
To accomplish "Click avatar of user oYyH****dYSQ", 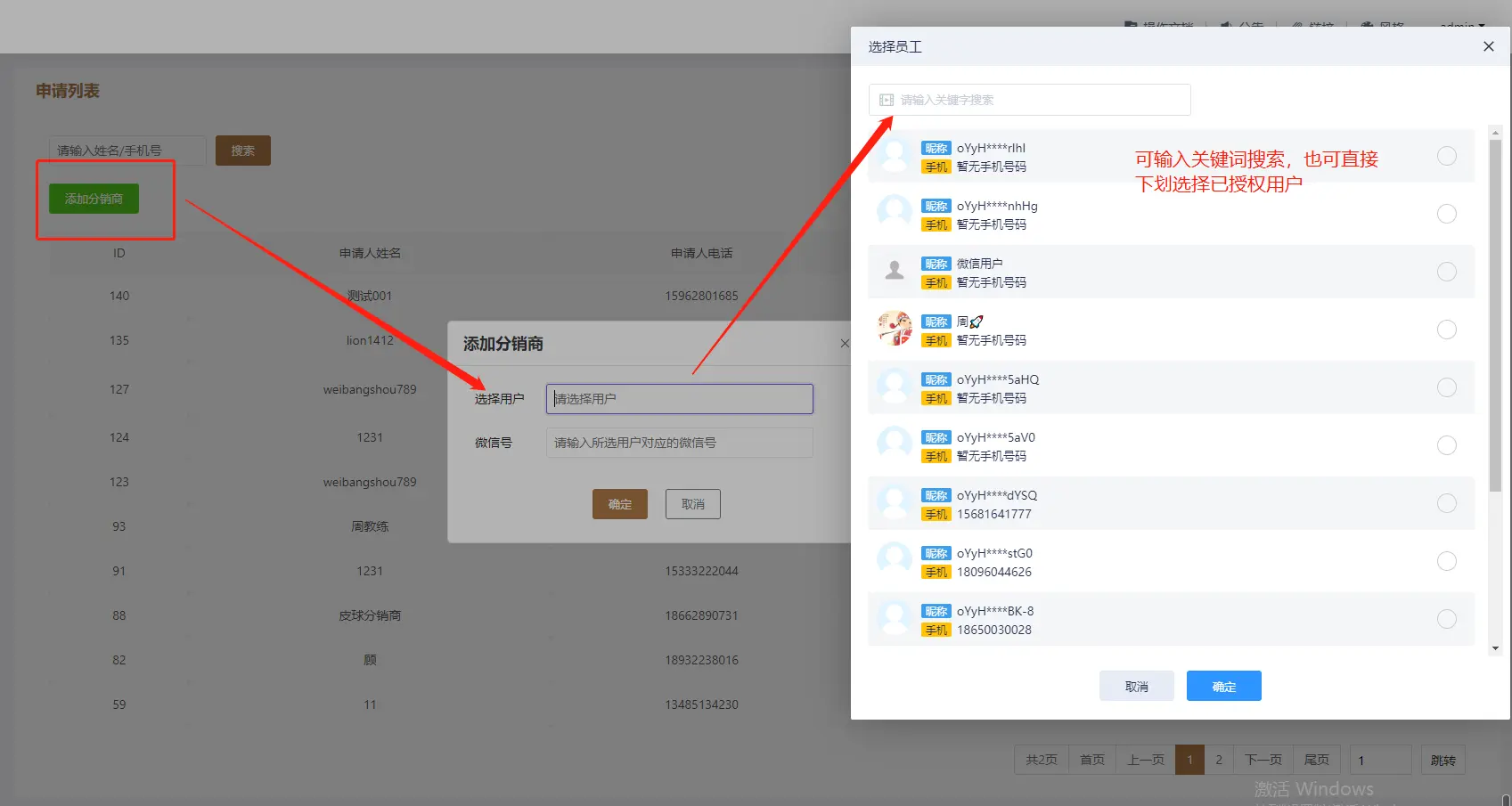I will [x=895, y=503].
